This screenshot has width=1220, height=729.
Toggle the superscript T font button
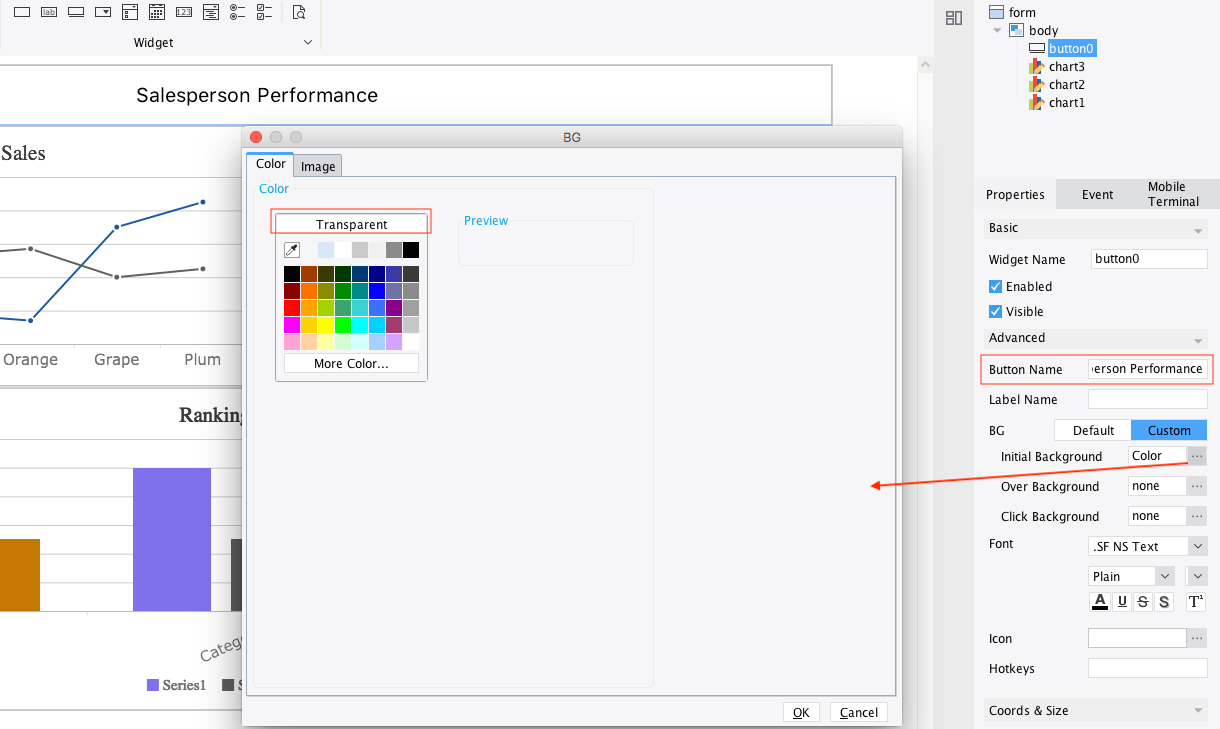click(x=1196, y=602)
